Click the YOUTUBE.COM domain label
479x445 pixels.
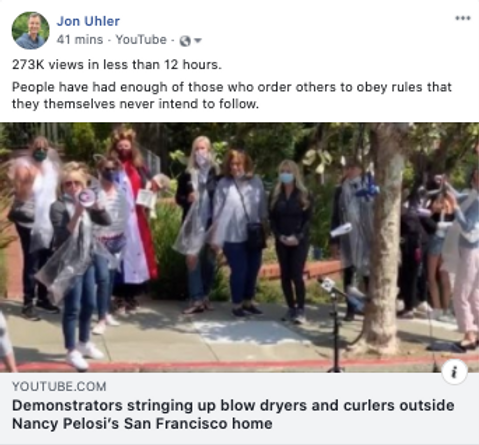click(x=59, y=387)
